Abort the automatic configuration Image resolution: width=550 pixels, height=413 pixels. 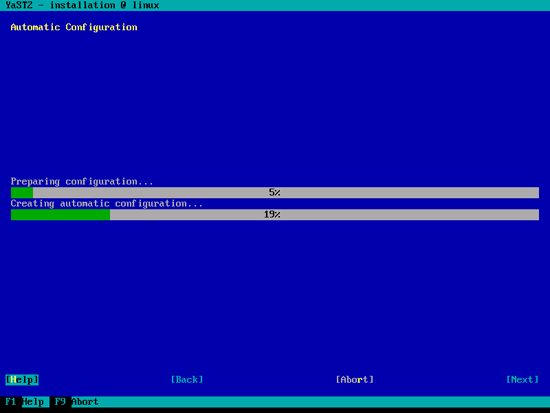(355, 380)
